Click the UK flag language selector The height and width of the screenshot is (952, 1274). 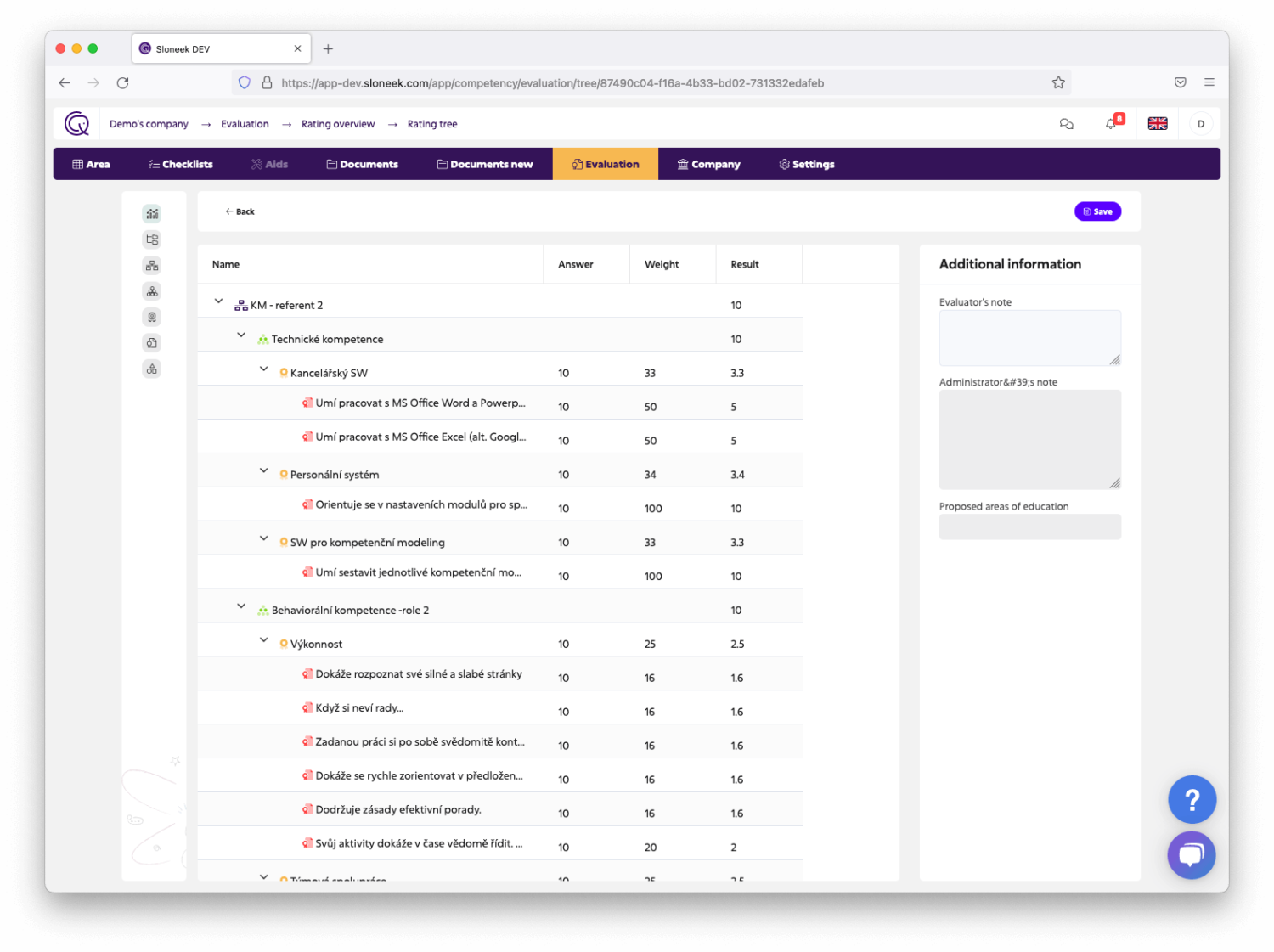1157,124
